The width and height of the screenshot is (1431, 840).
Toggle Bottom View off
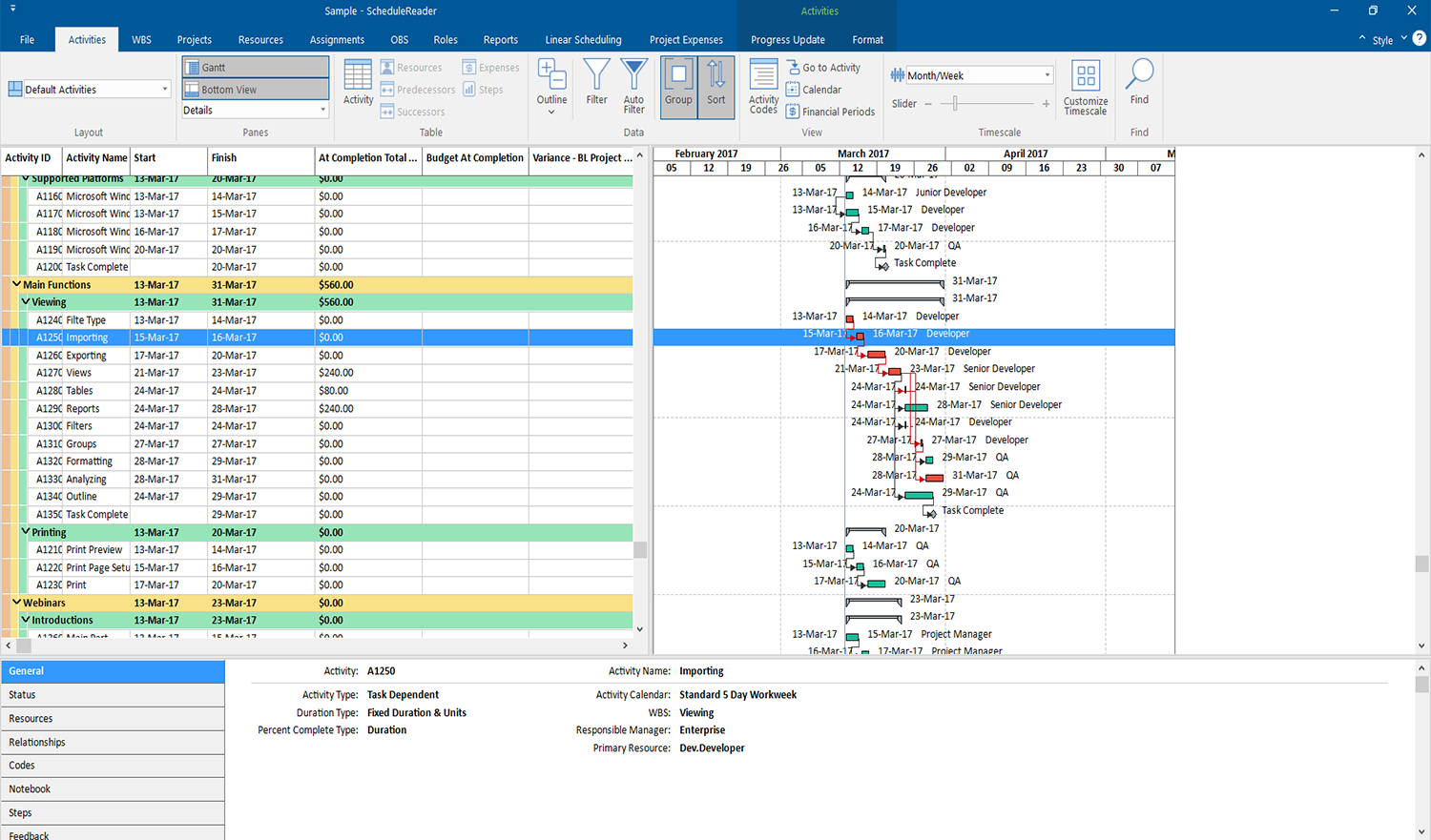[x=255, y=90]
